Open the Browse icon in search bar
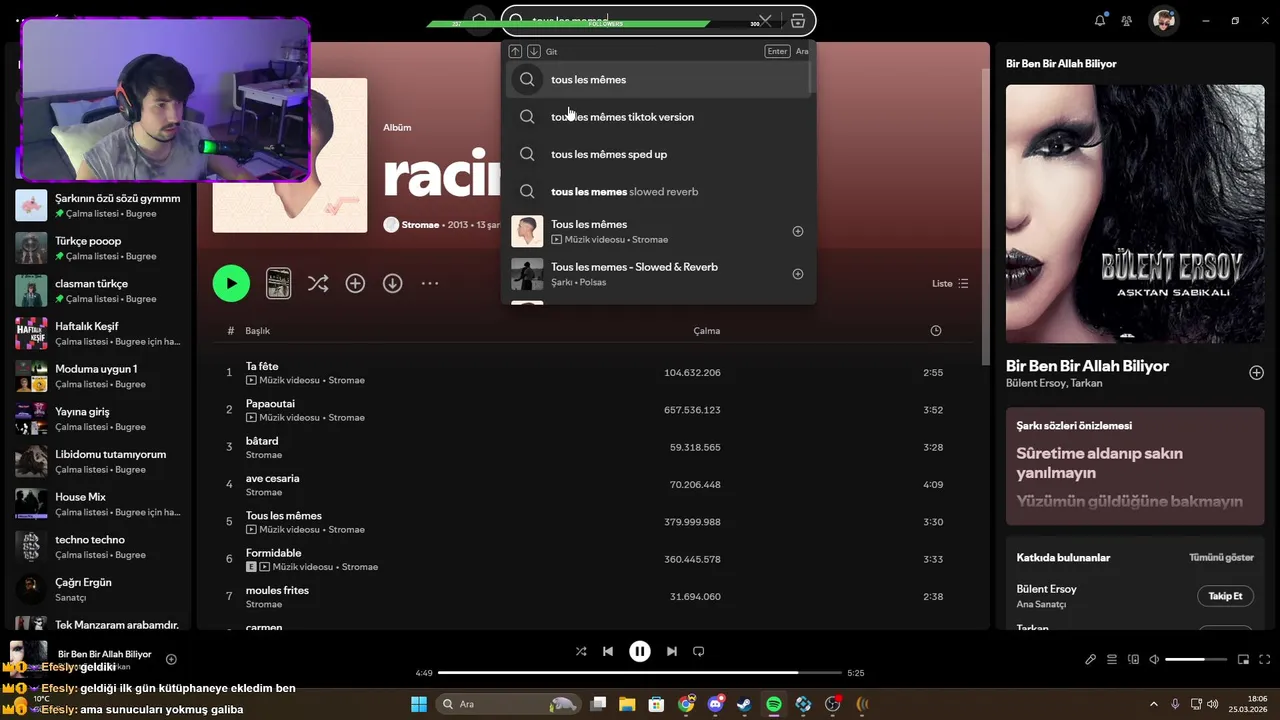The width and height of the screenshot is (1280, 720). [x=798, y=20]
